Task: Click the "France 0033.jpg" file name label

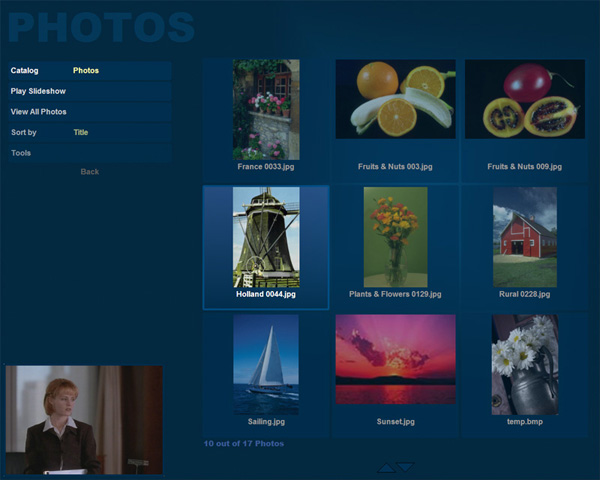Action: click(x=266, y=167)
